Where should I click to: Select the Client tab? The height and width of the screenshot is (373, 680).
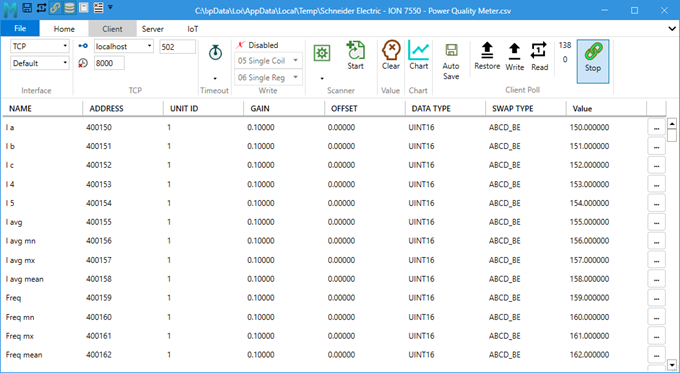(112, 29)
